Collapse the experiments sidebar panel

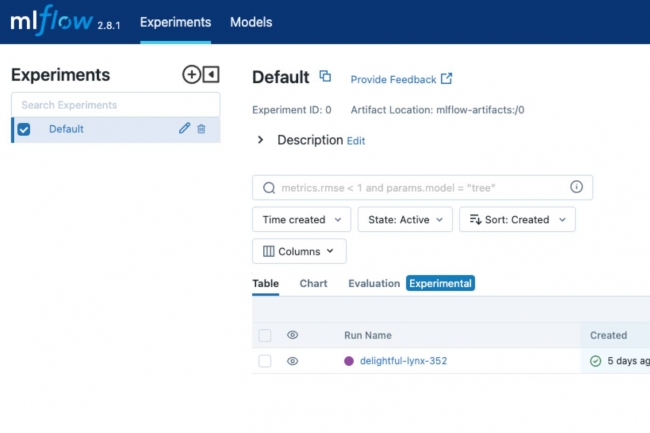point(210,75)
